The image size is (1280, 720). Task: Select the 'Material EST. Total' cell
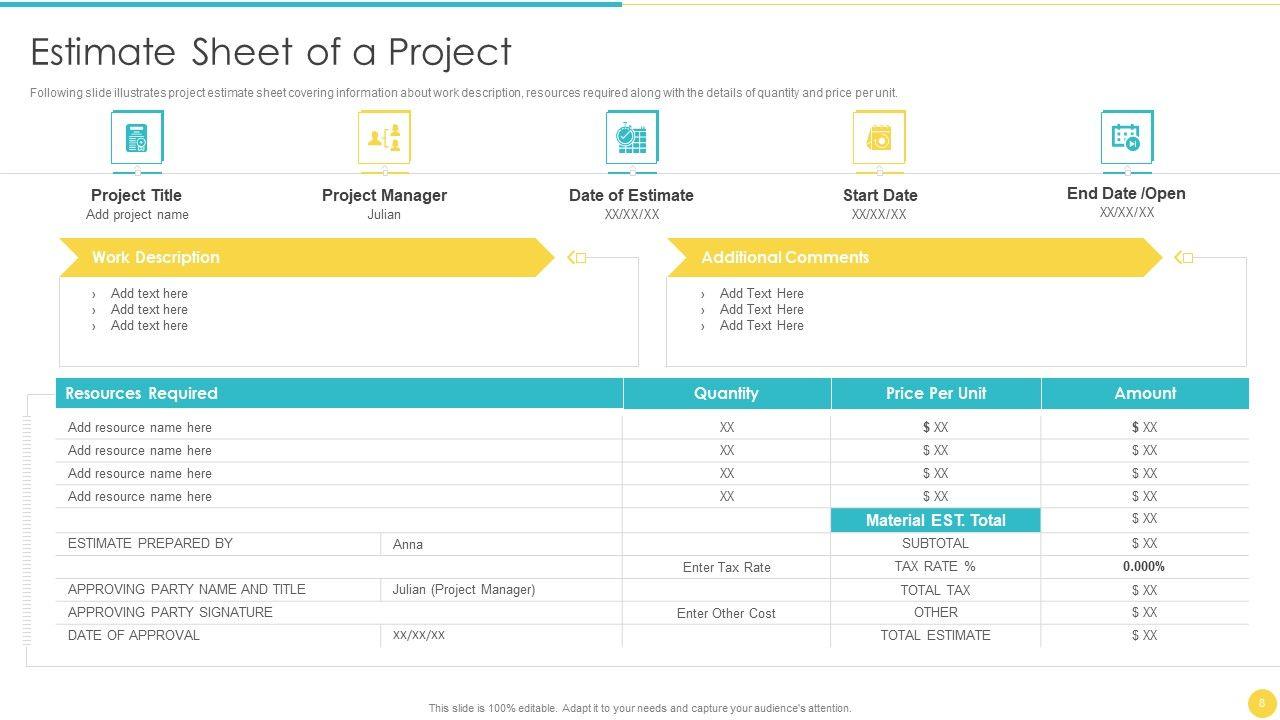click(x=936, y=520)
